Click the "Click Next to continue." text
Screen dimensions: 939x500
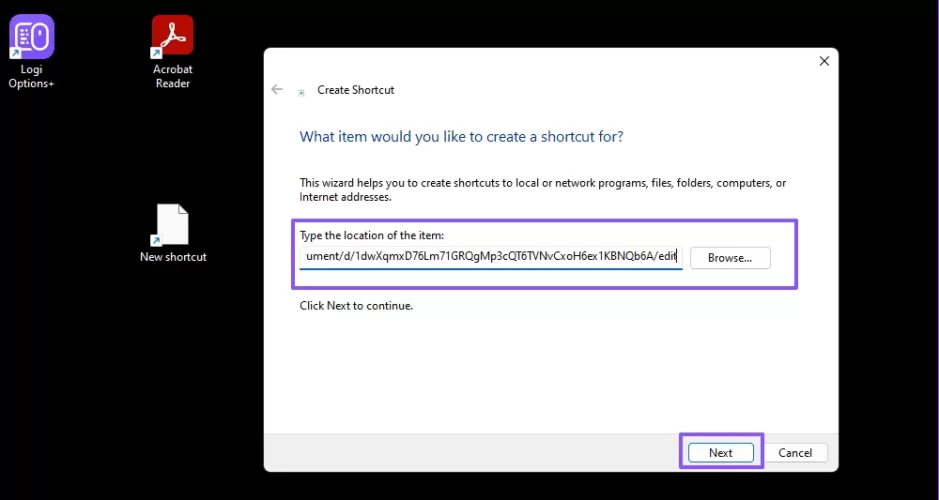click(356, 305)
